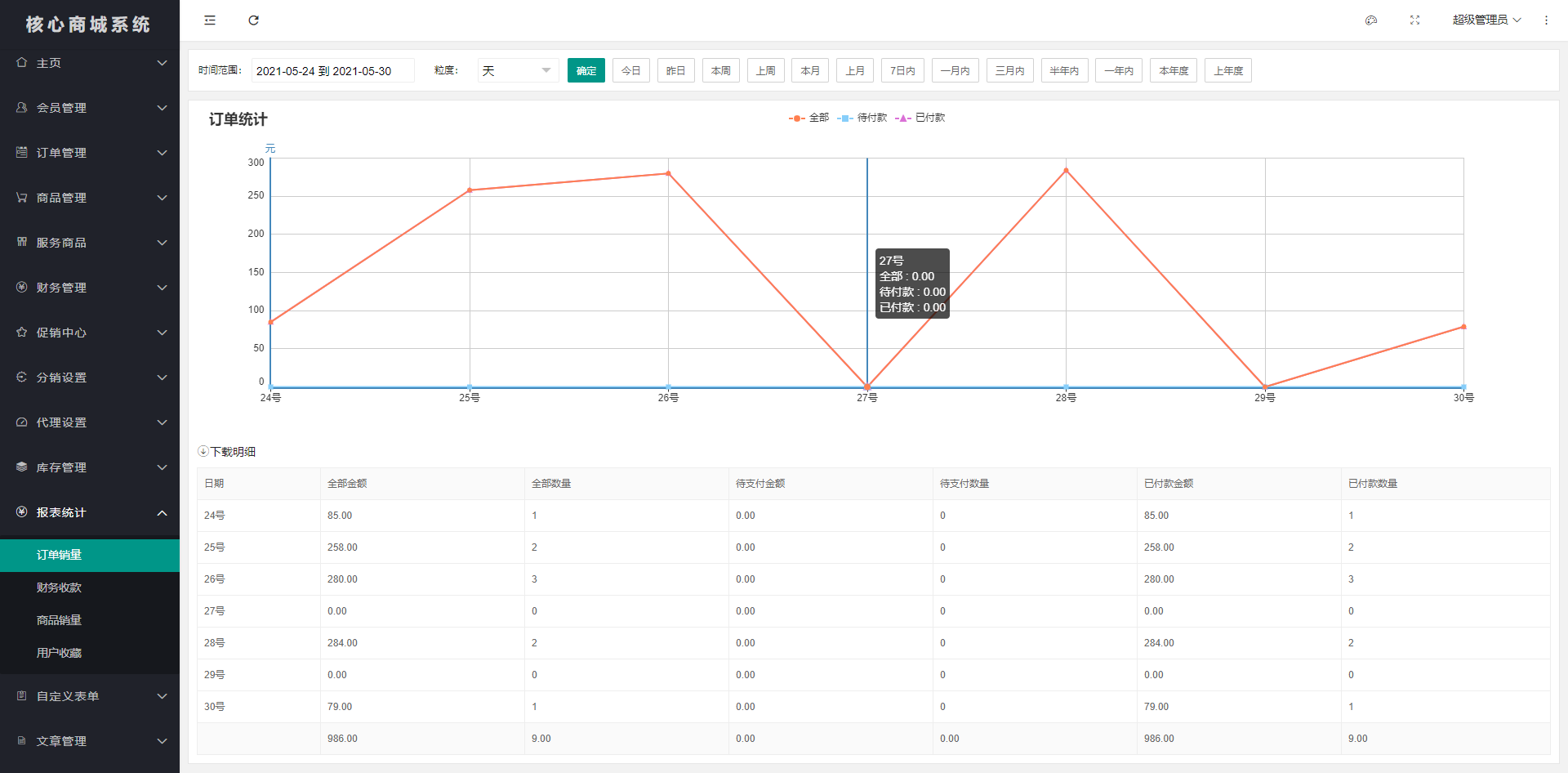Click the download icon beside 下载明细
This screenshot has height=773, width=1568.
click(203, 451)
